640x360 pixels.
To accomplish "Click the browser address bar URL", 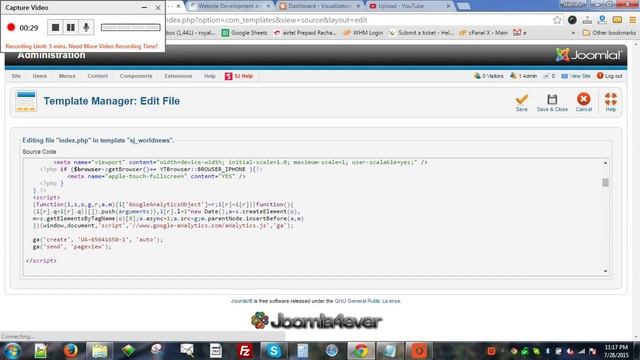I will pos(267,20).
